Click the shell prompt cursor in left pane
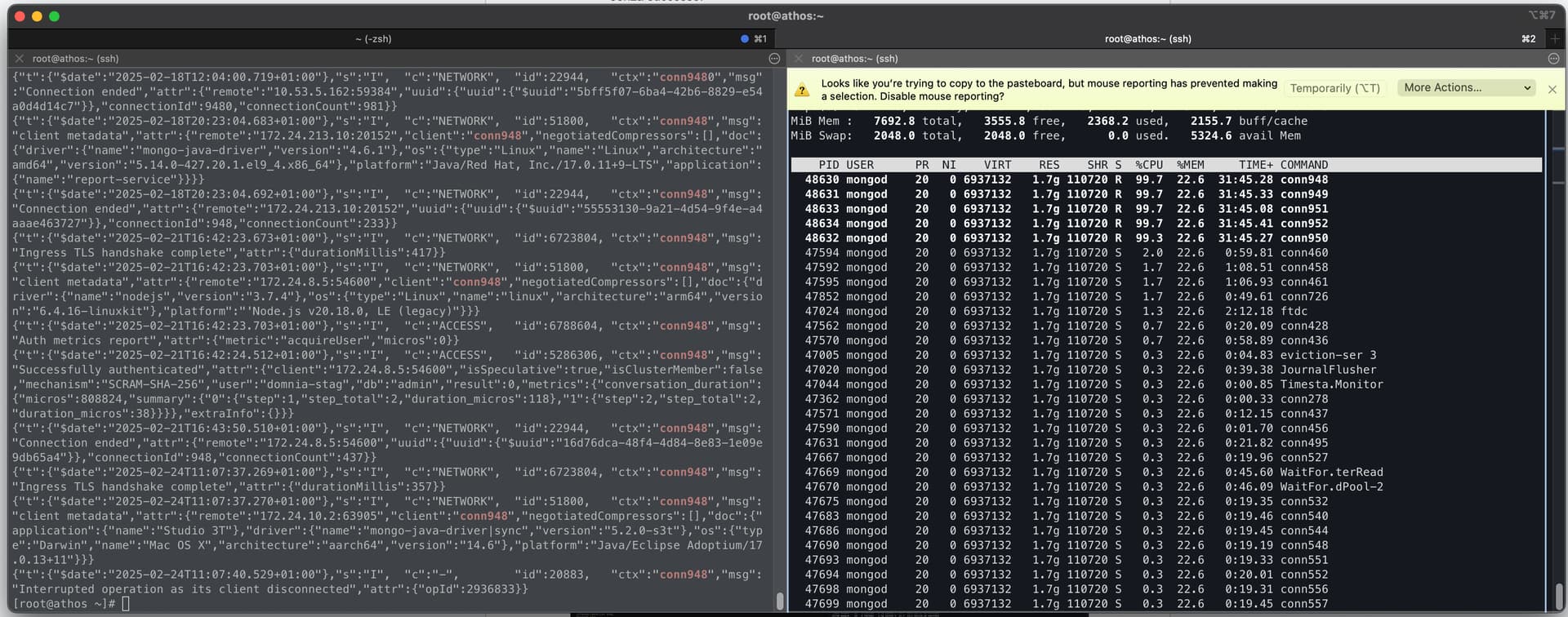1568x617 pixels. [126, 604]
